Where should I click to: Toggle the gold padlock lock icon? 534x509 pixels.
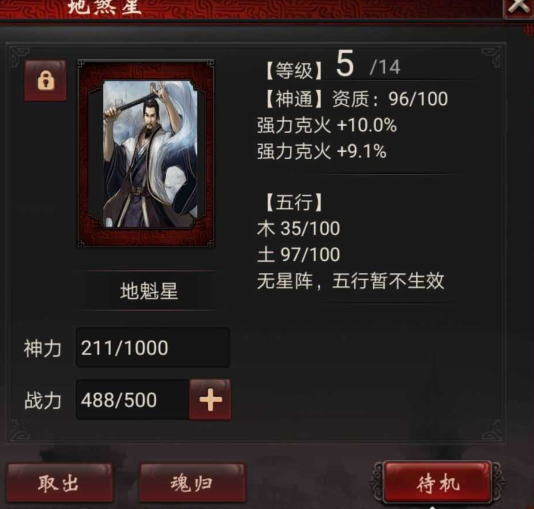(x=45, y=81)
